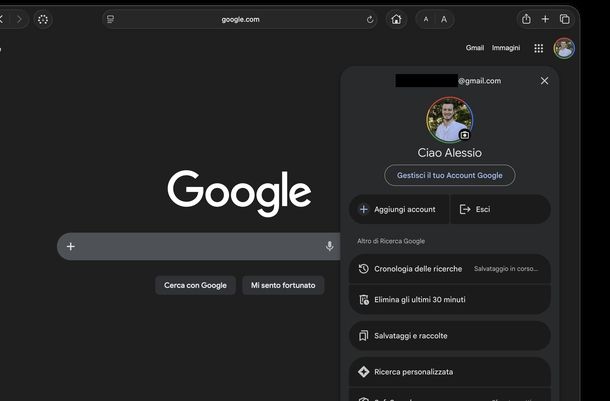Click Esci to sign out
Viewport: 610px width, 401px height.
[500, 209]
